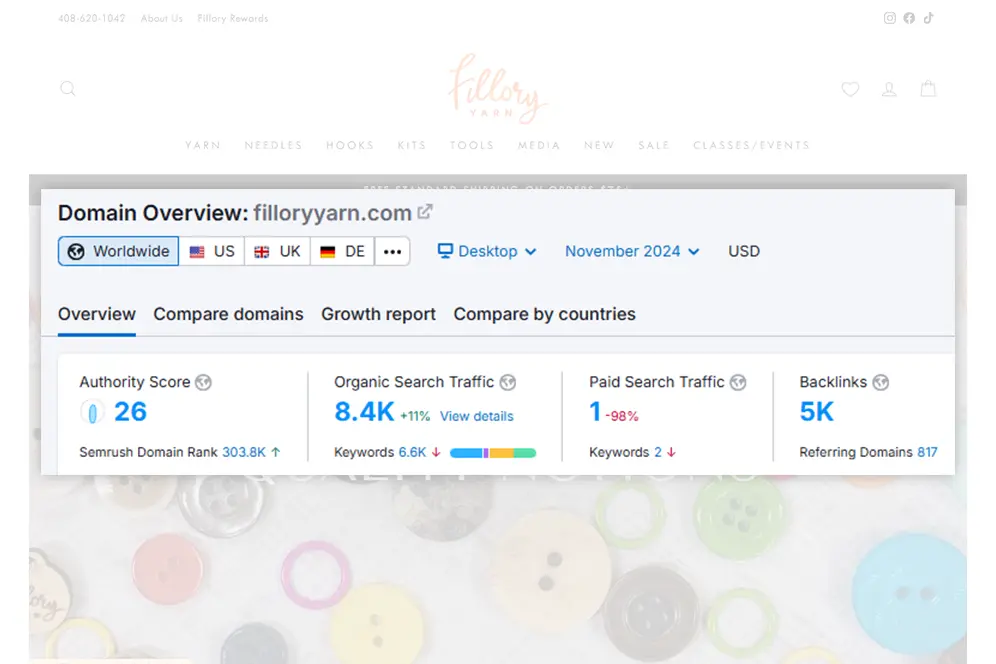Click the USD currency label
Viewport: 996px width, 664px height.
(744, 252)
